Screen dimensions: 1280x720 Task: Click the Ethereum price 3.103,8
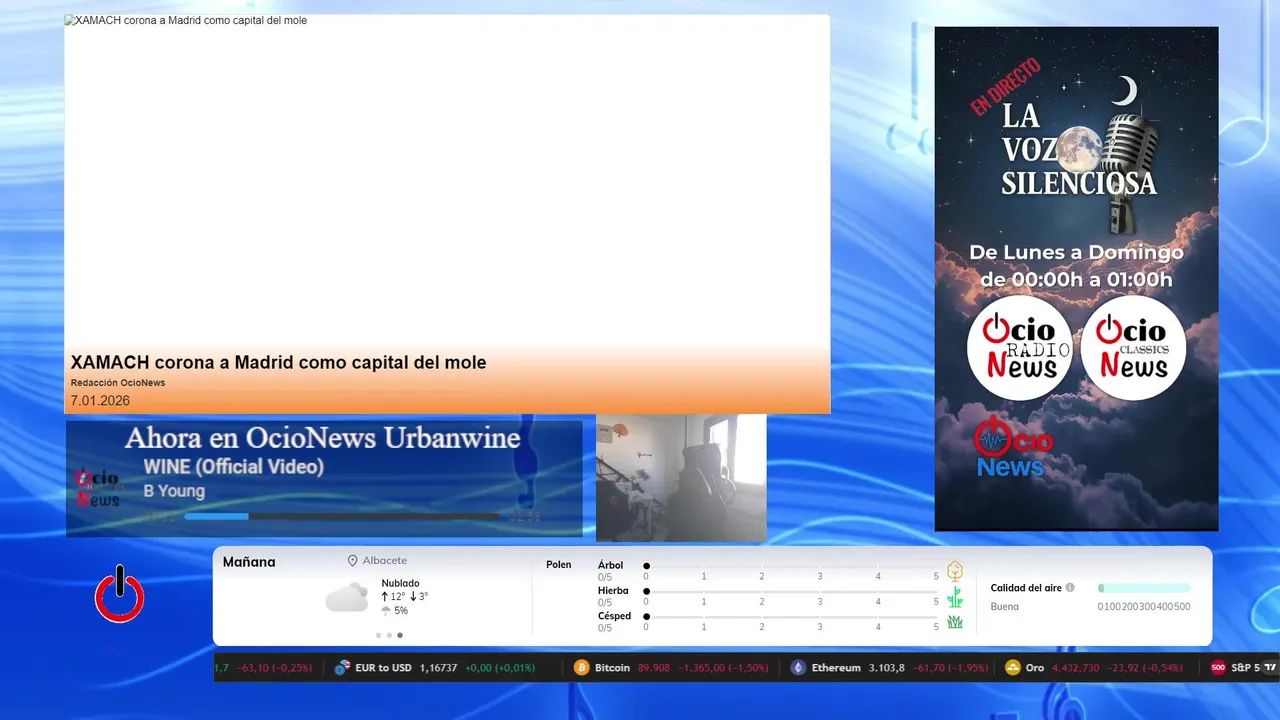click(887, 668)
